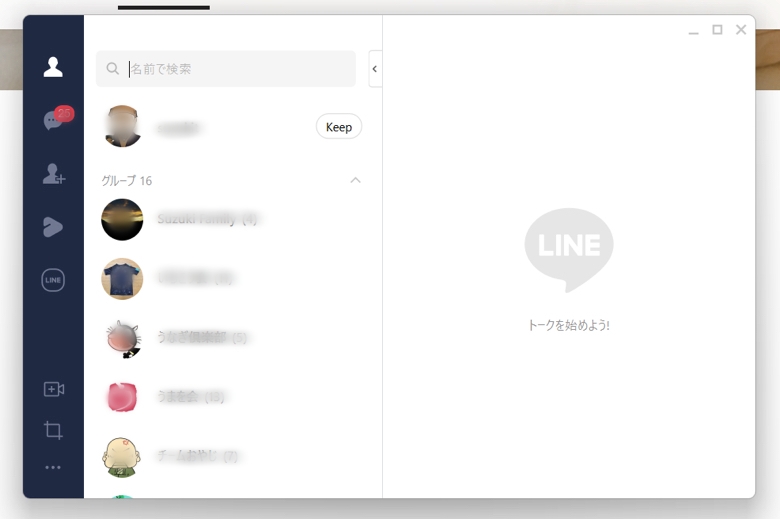Viewport: 780px width, 519px height.
Task: Open the LINE VOOM play-shaped icon
Action: tap(53, 227)
